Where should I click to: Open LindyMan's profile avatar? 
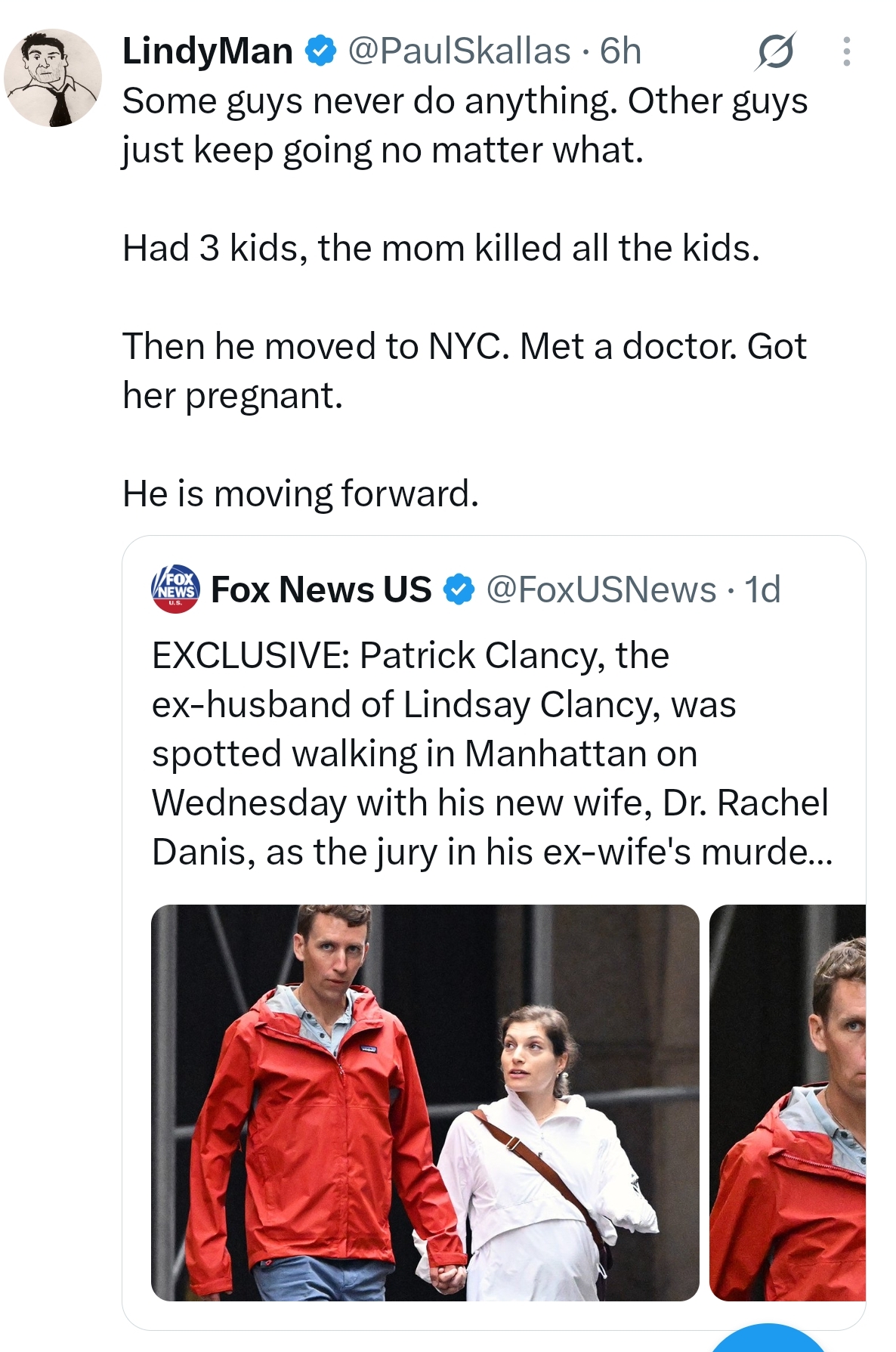pyautogui.click(x=53, y=78)
